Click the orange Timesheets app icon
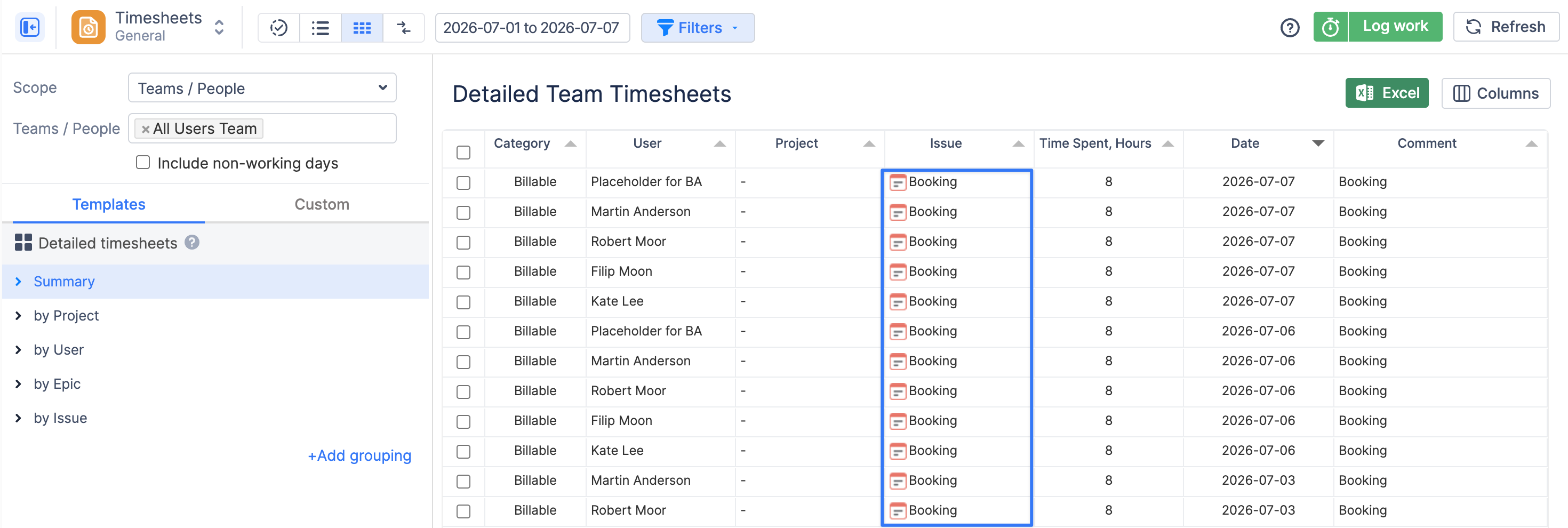 88,27
